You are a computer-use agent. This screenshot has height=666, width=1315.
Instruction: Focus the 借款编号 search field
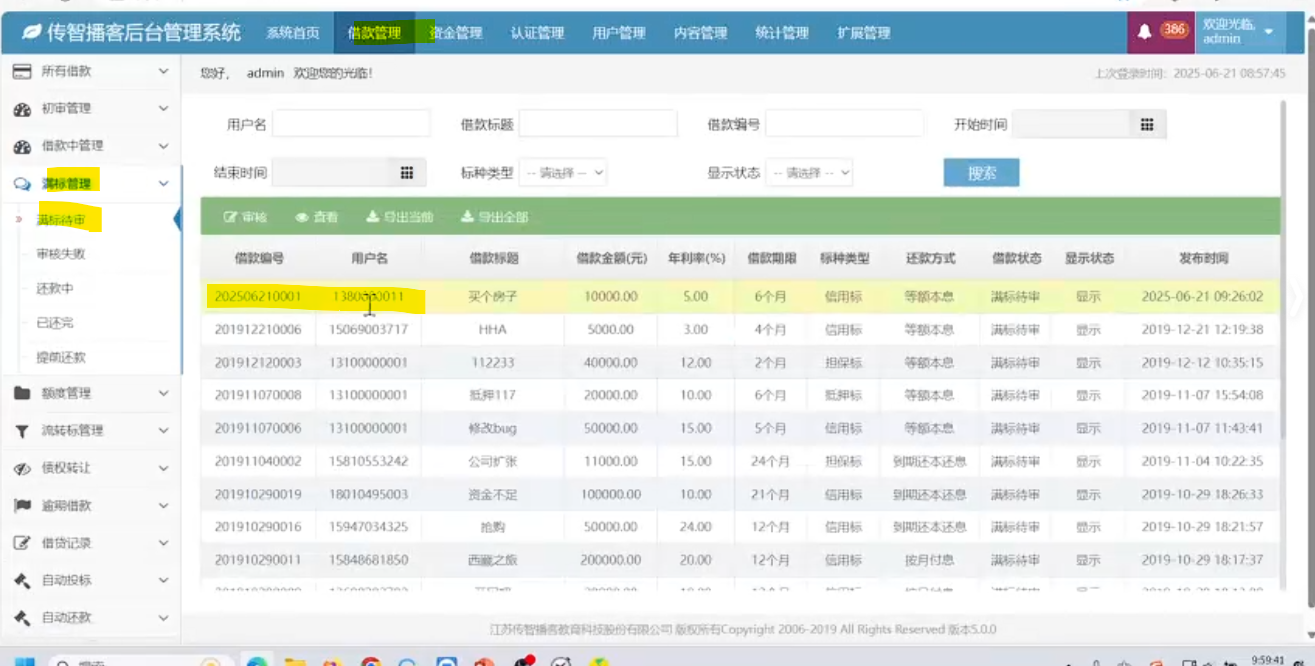pyautogui.click(x=844, y=124)
